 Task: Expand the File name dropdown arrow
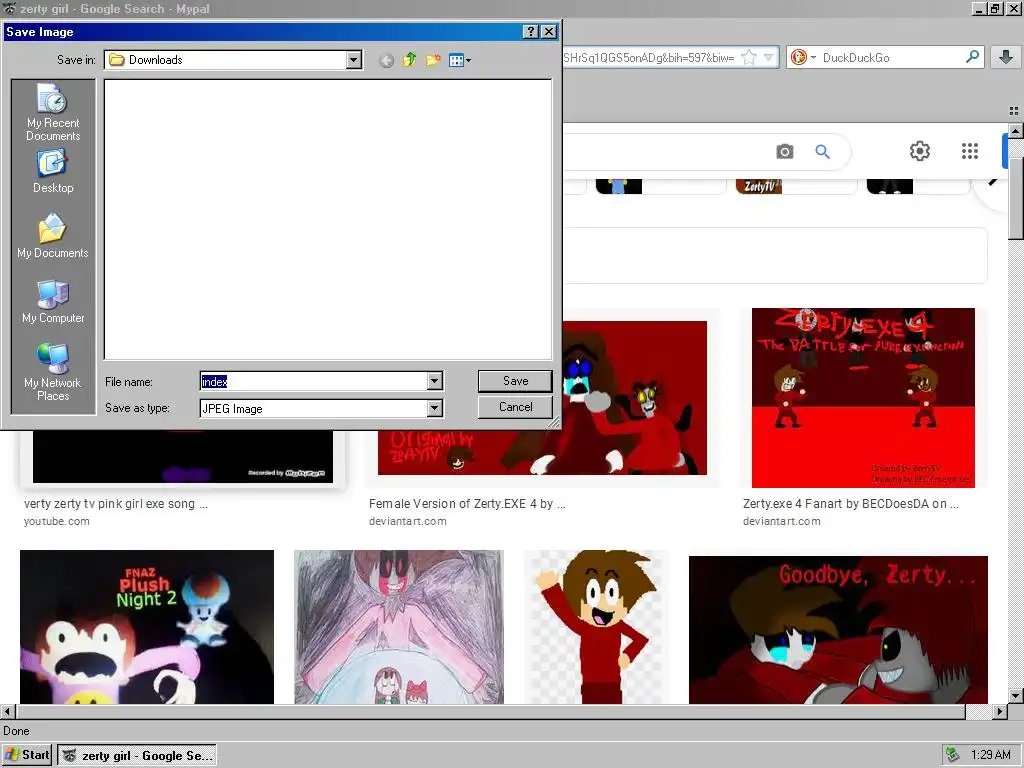pos(435,381)
